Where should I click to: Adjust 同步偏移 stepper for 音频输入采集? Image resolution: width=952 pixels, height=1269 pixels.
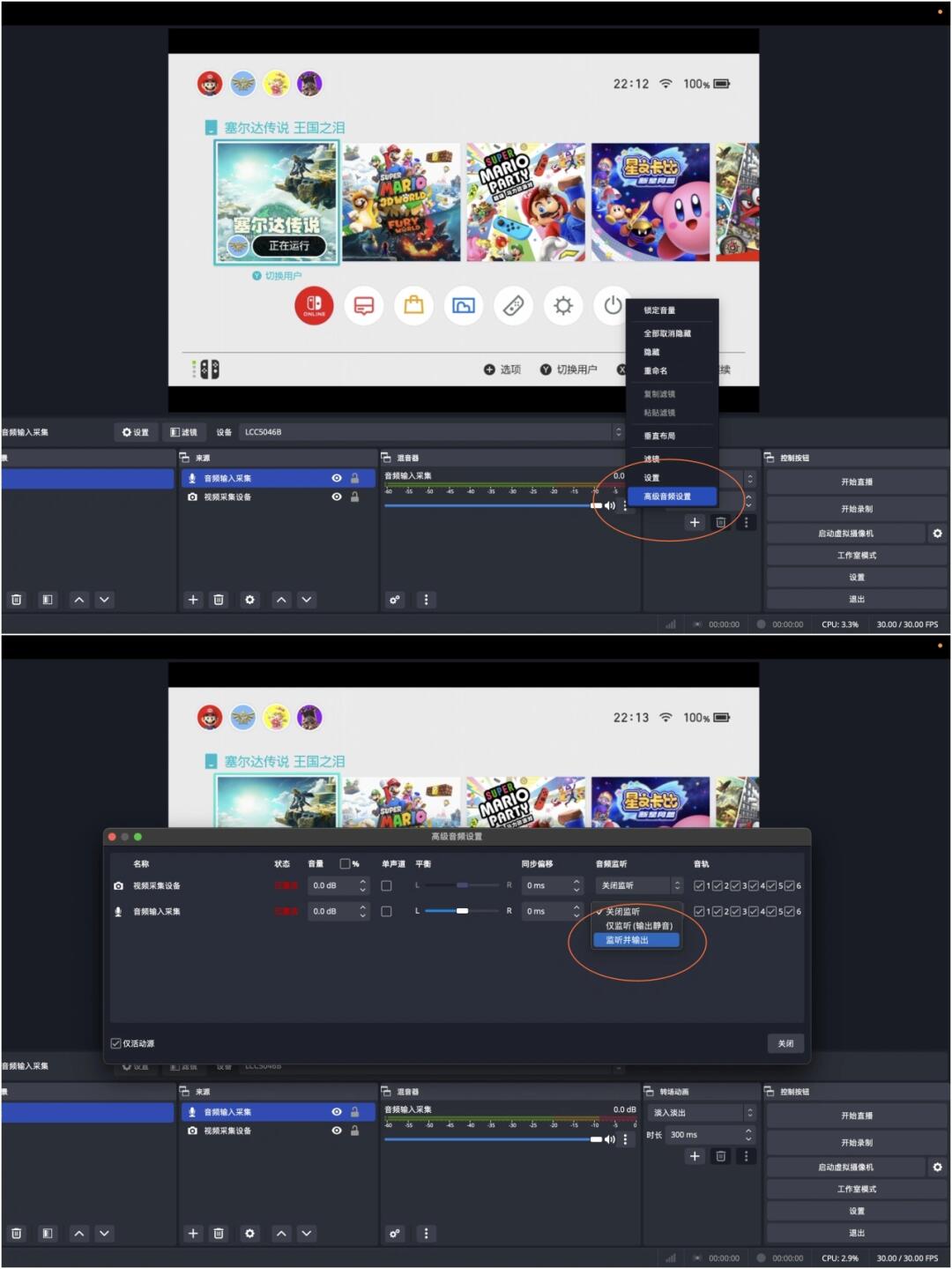pos(576,912)
